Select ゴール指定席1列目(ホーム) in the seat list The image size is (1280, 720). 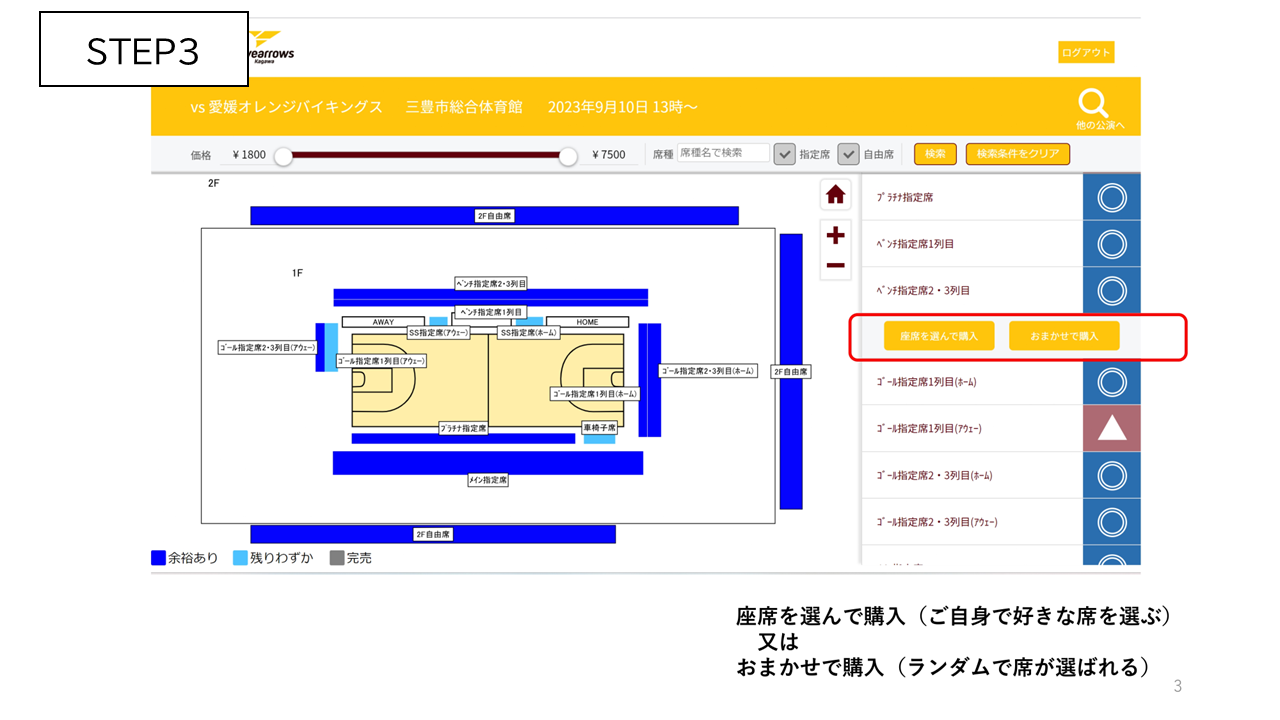(971, 382)
